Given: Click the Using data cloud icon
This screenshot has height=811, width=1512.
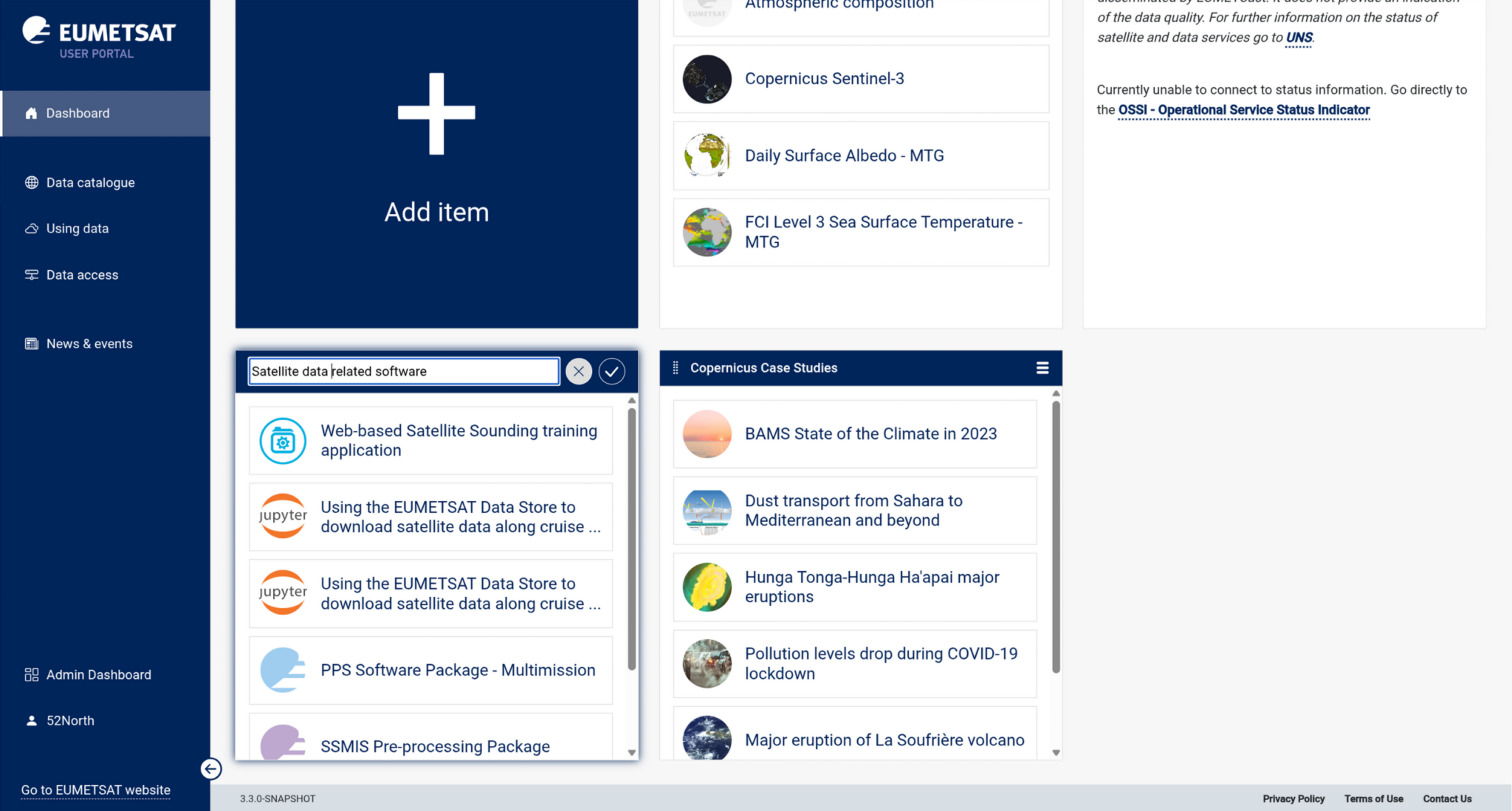Looking at the screenshot, I should [x=32, y=229].
